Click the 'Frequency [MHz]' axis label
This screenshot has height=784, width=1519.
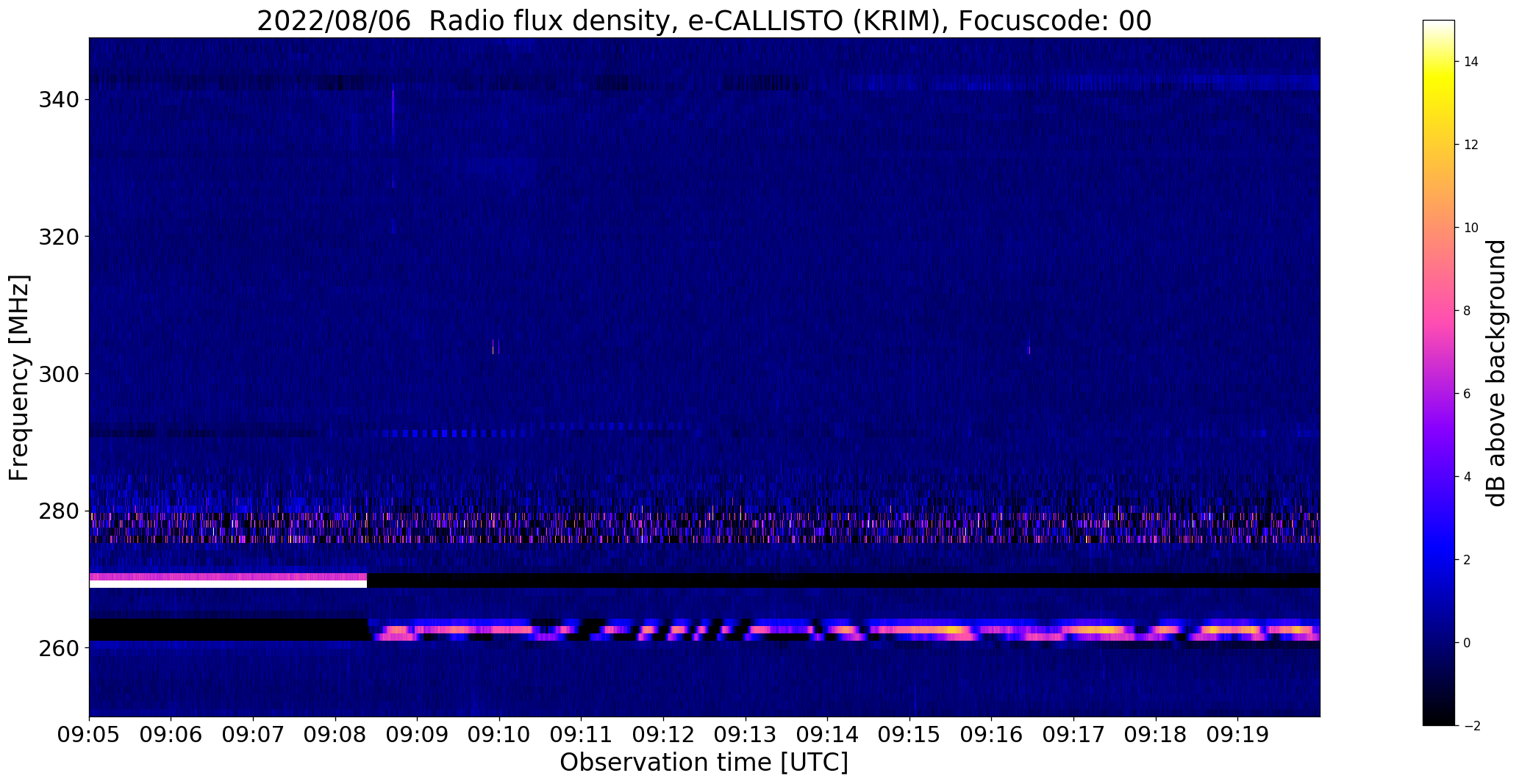pos(19,378)
